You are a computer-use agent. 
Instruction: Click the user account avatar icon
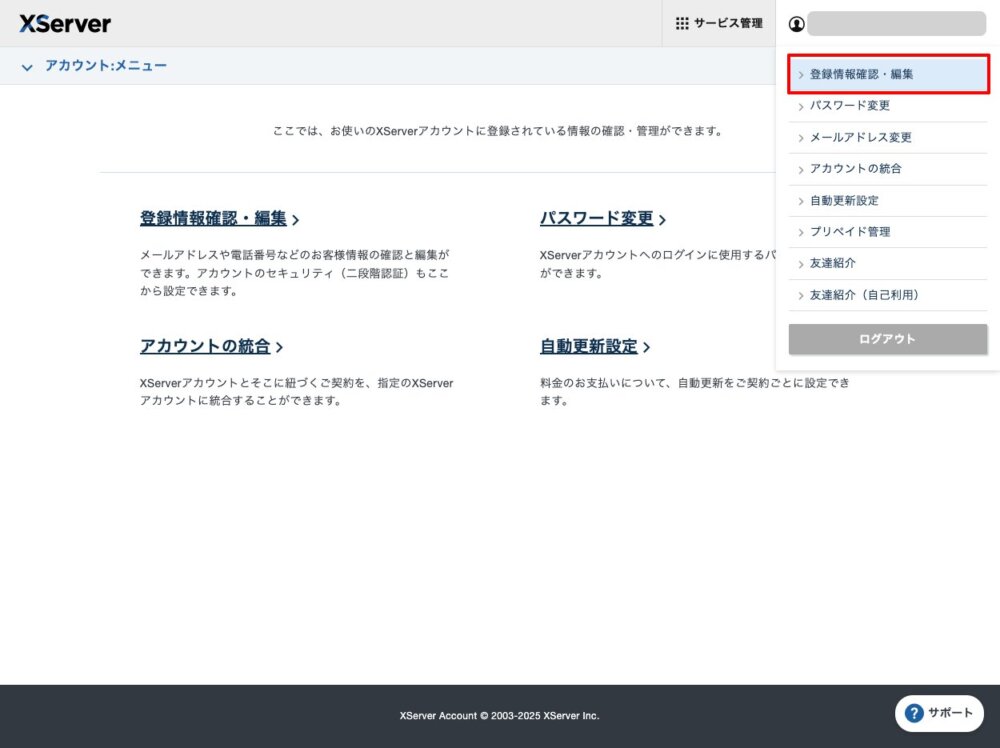(x=796, y=24)
